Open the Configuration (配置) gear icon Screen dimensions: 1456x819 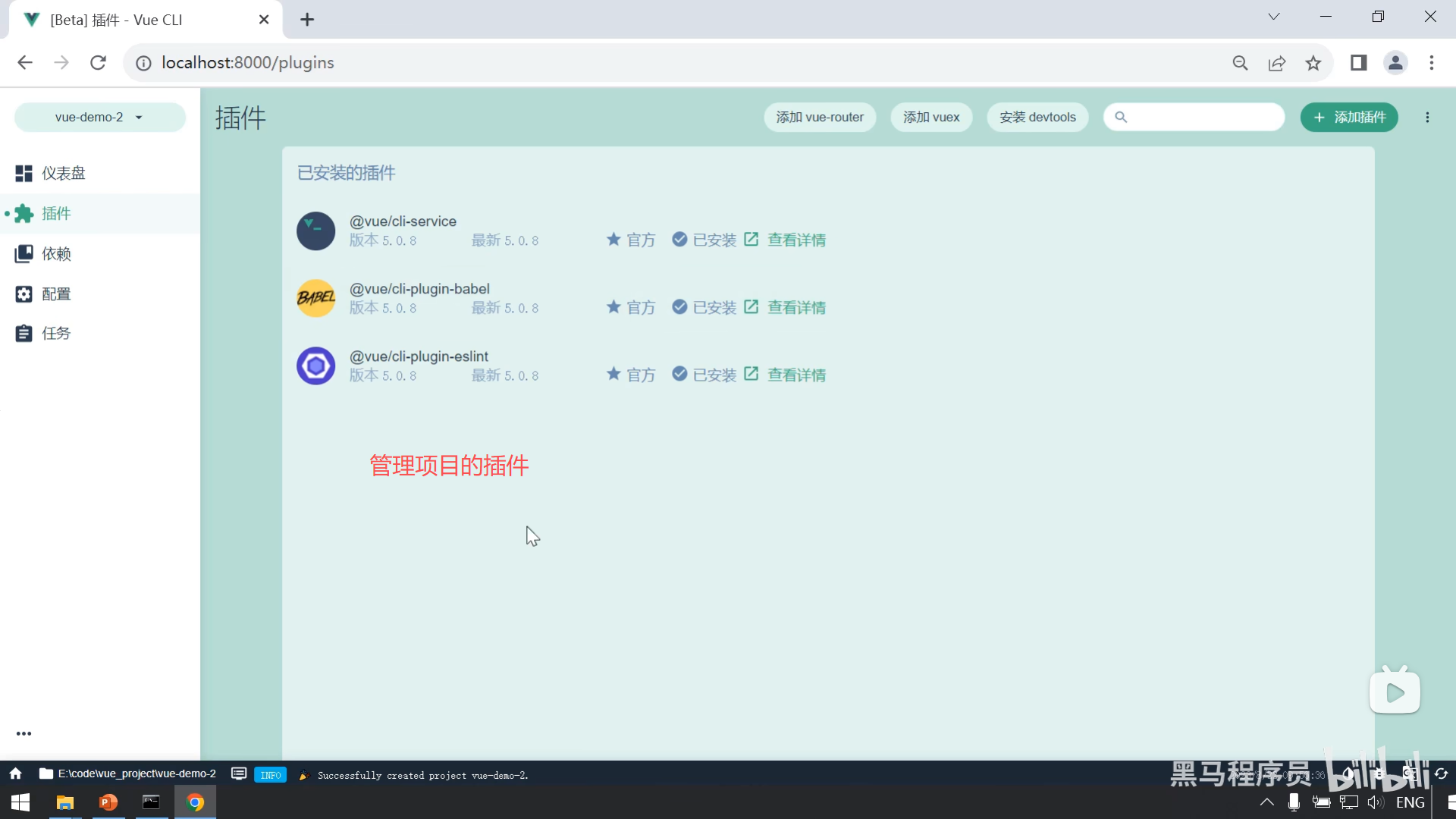24,294
